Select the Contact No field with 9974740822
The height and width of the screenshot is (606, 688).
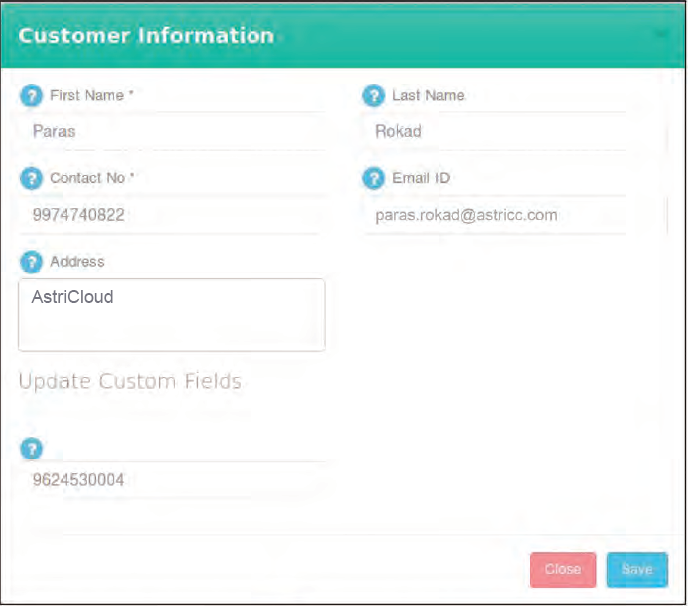tap(172, 215)
